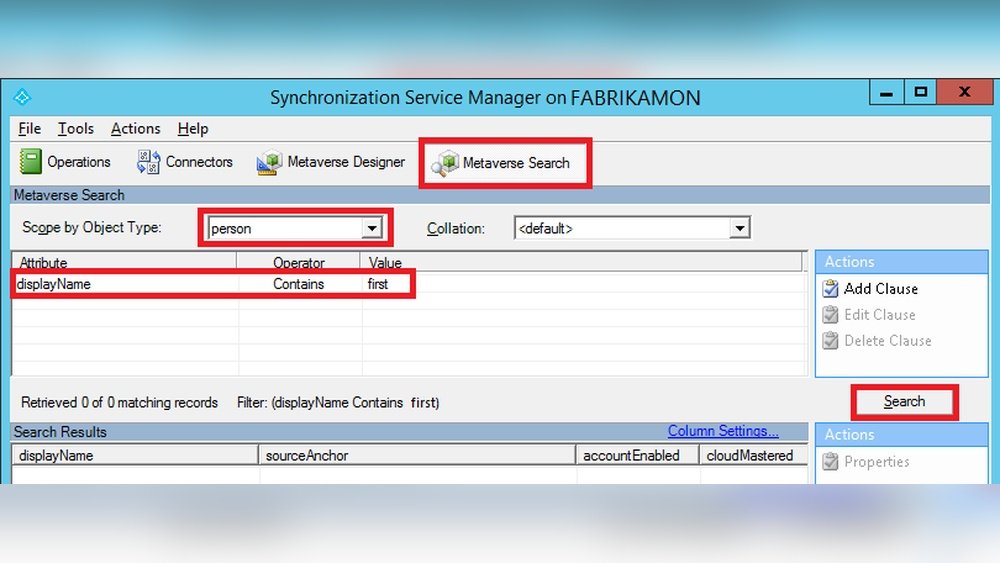This screenshot has width=1000, height=563.
Task: Maximize the Synchronization Service Manager window
Action: [x=920, y=92]
